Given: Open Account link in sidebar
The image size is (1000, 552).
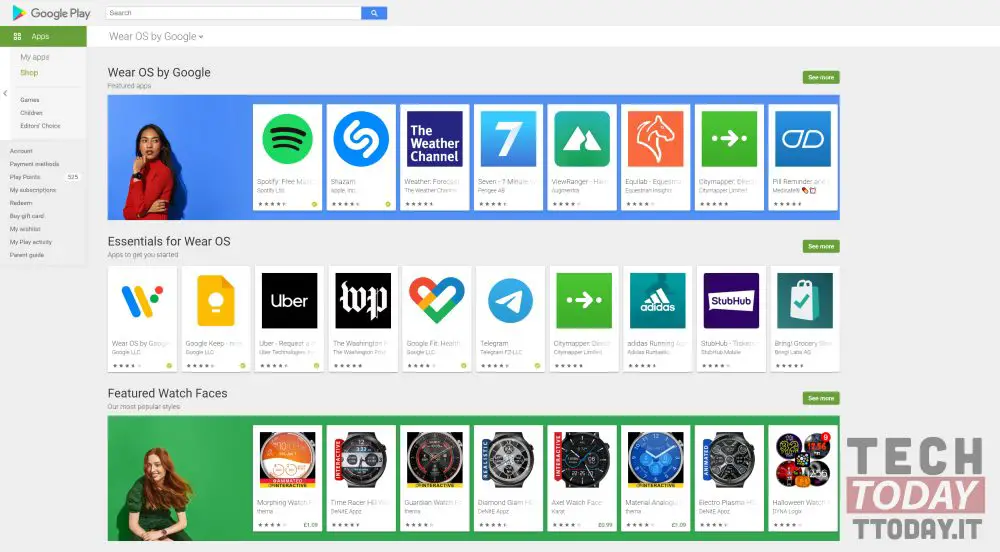Looking at the screenshot, I should click(21, 151).
